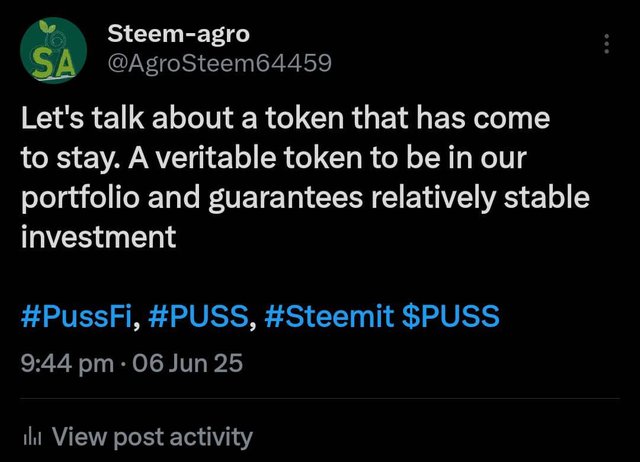Click the tweet line starting "Let's talk about"
This screenshot has width=640, height=462.
pos(286,118)
